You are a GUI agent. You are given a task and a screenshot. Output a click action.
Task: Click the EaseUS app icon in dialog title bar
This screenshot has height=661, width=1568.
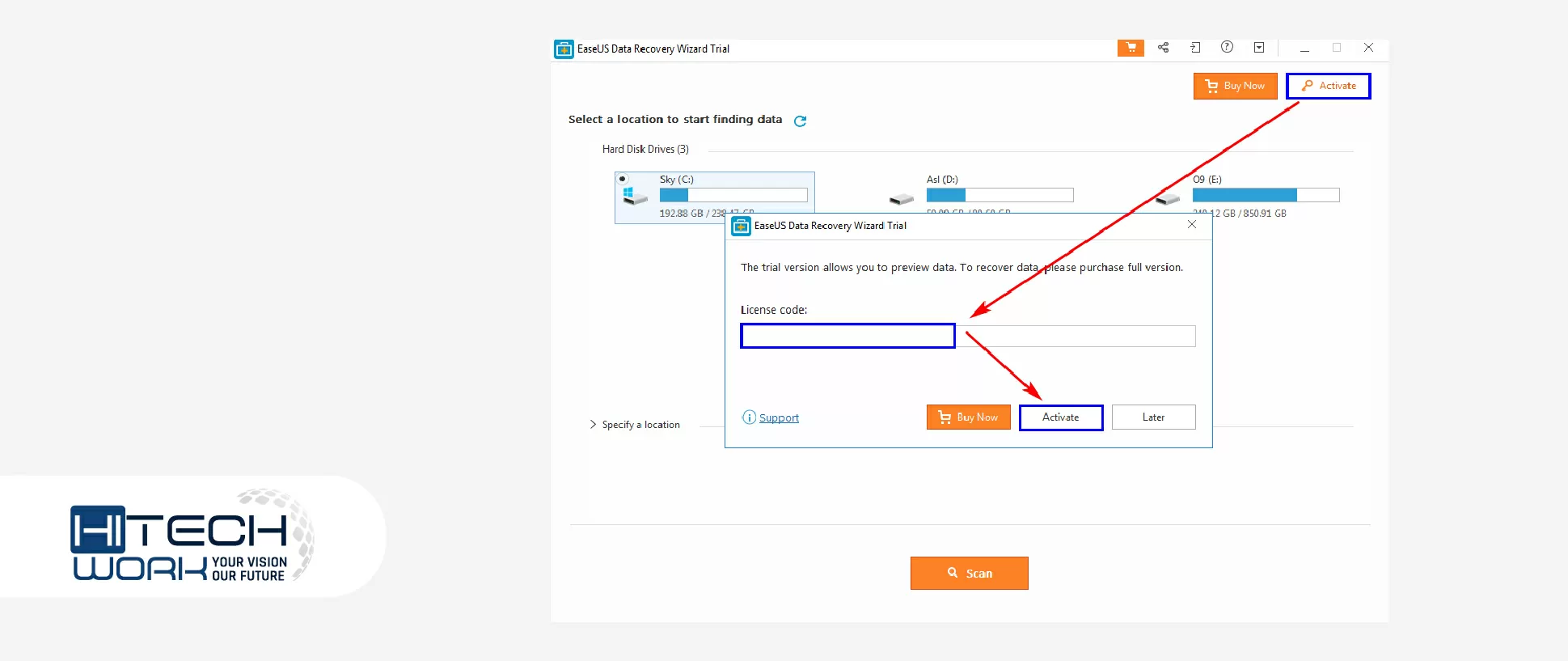point(741,226)
